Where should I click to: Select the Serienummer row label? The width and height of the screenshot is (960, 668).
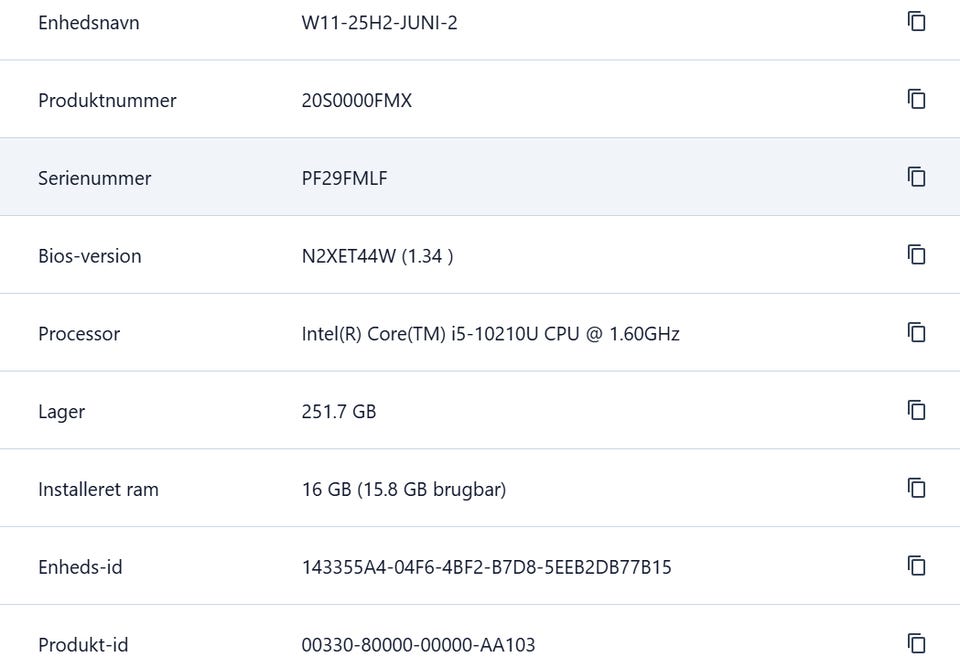pyautogui.click(x=94, y=178)
